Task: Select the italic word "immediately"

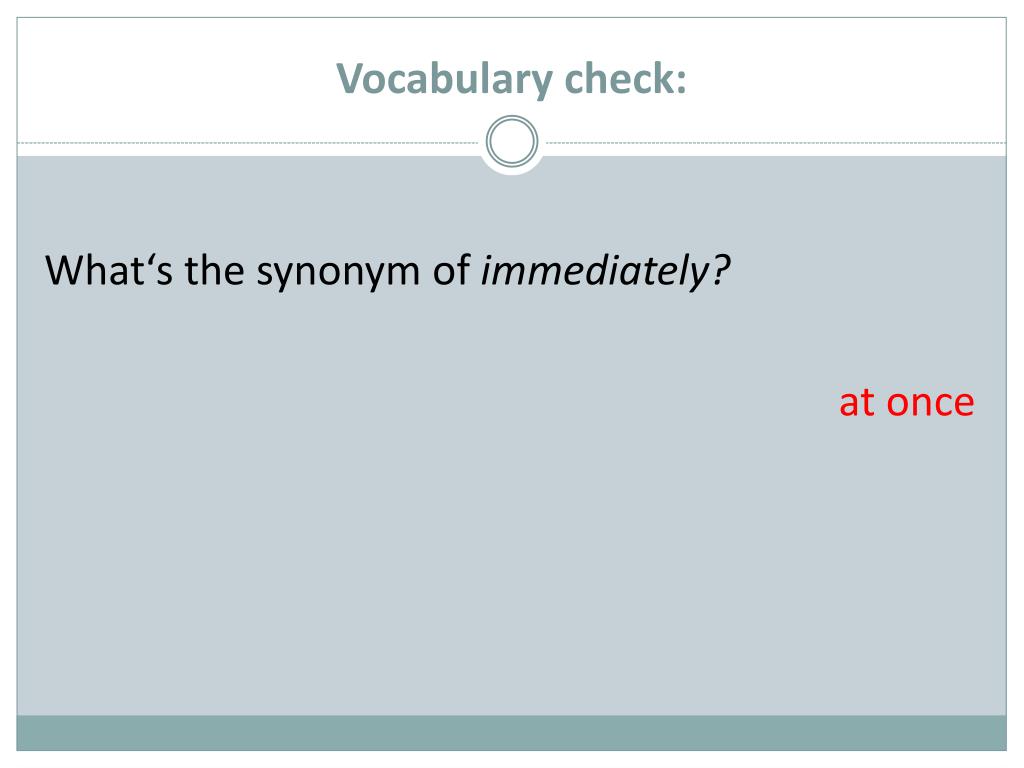Action: (595, 270)
